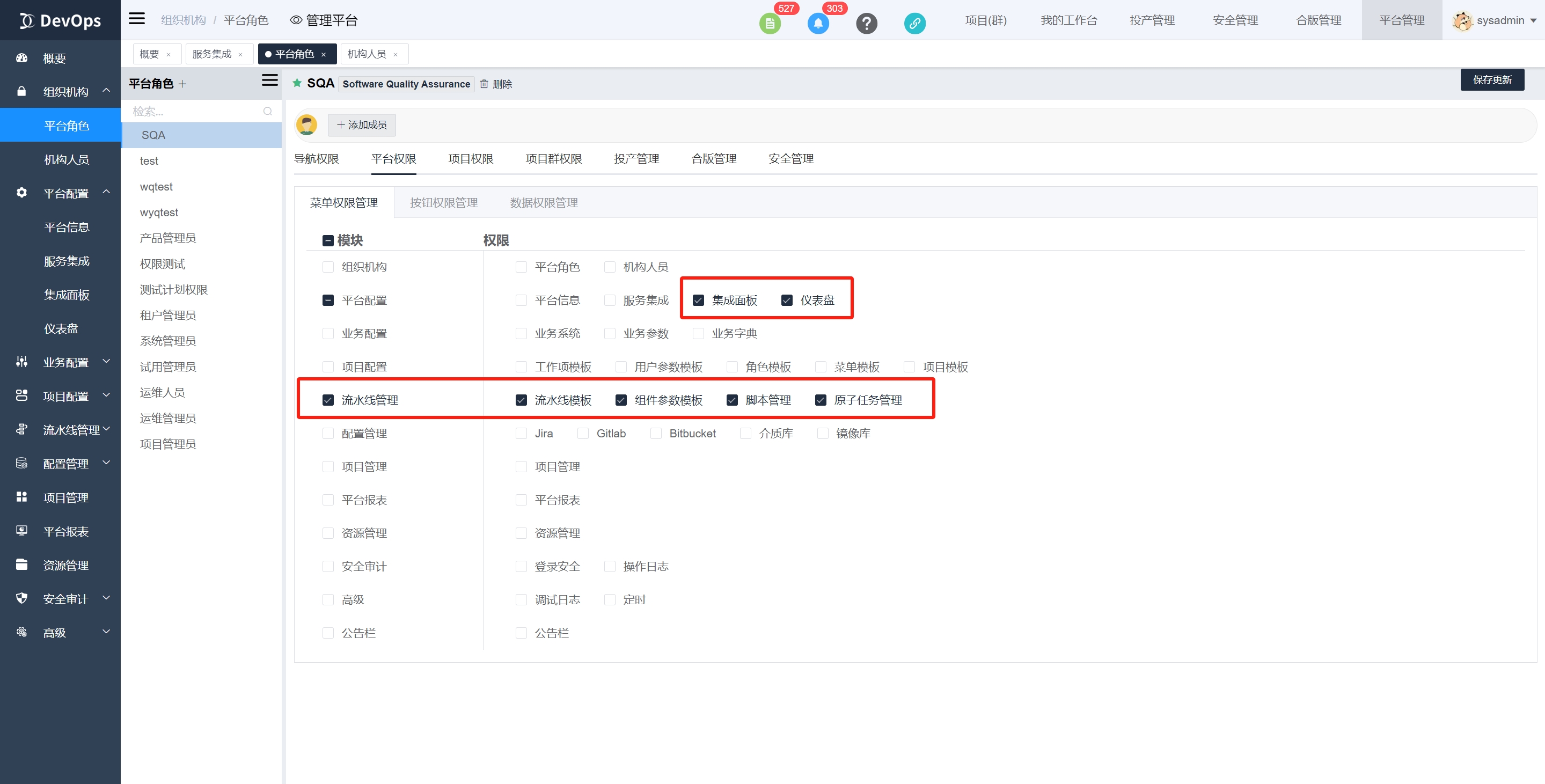
Task: Toggle sidebar with top hamburger icon
Action: (x=137, y=19)
